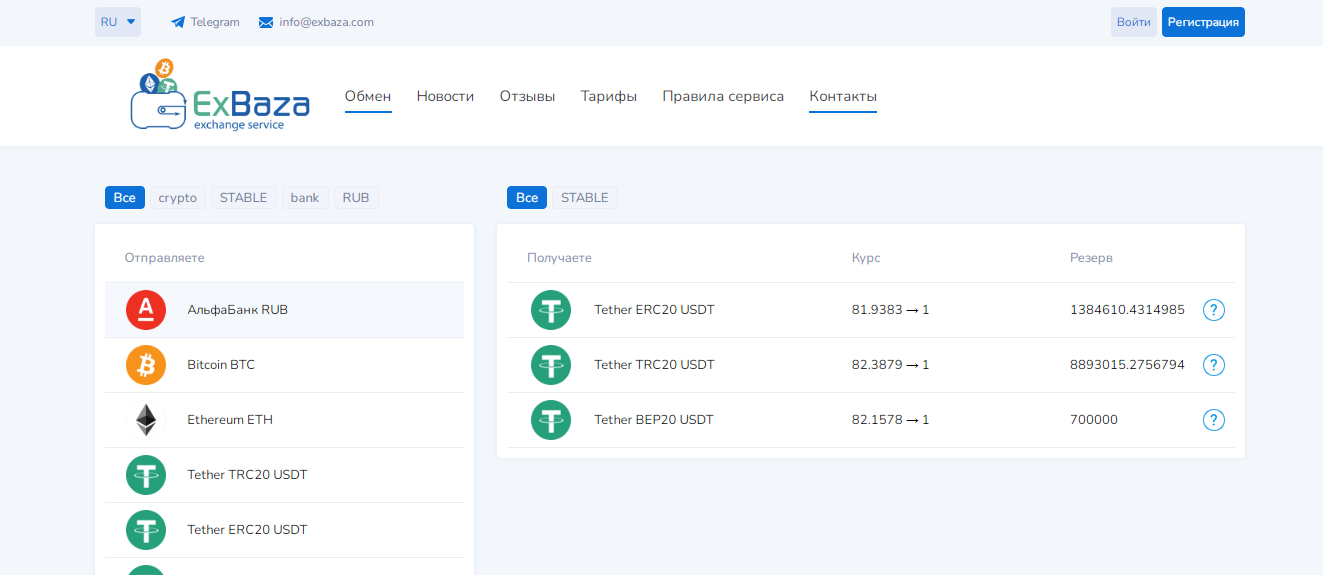Image resolution: width=1323 pixels, height=575 pixels.
Task: Open the RU language dropdown
Action: pyautogui.click(x=118, y=22)
